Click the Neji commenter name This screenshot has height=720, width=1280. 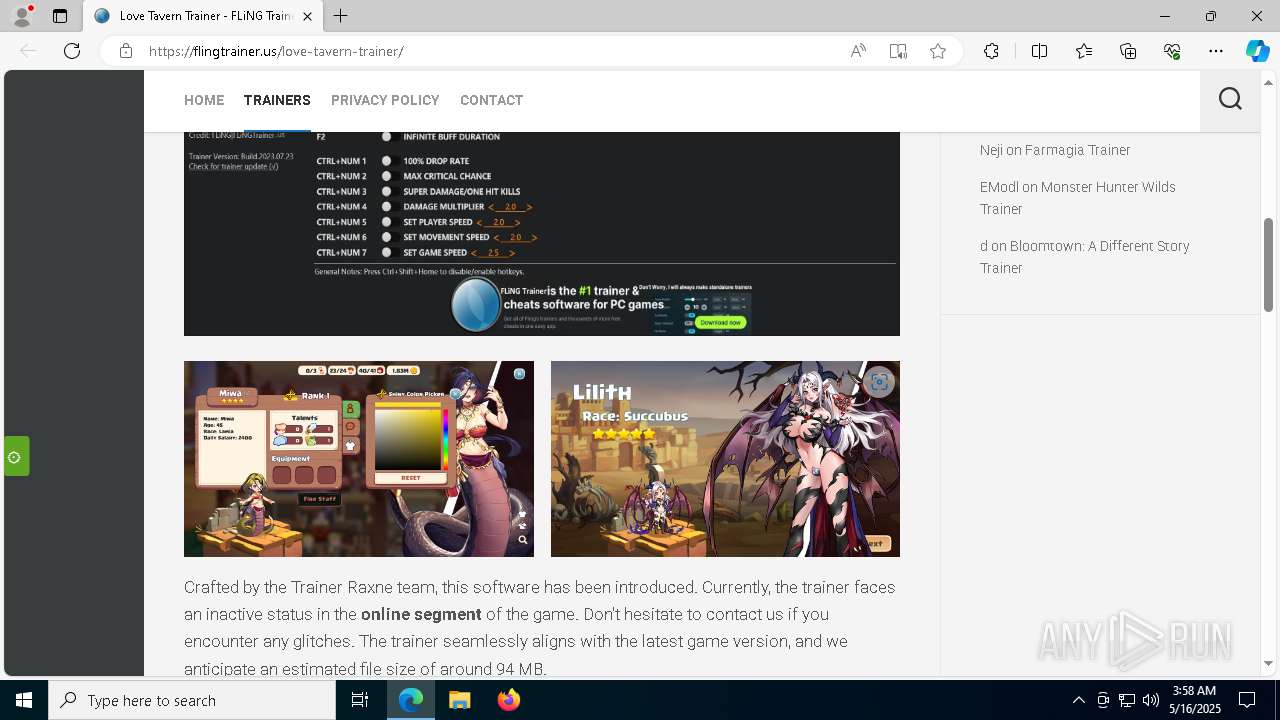991,150
